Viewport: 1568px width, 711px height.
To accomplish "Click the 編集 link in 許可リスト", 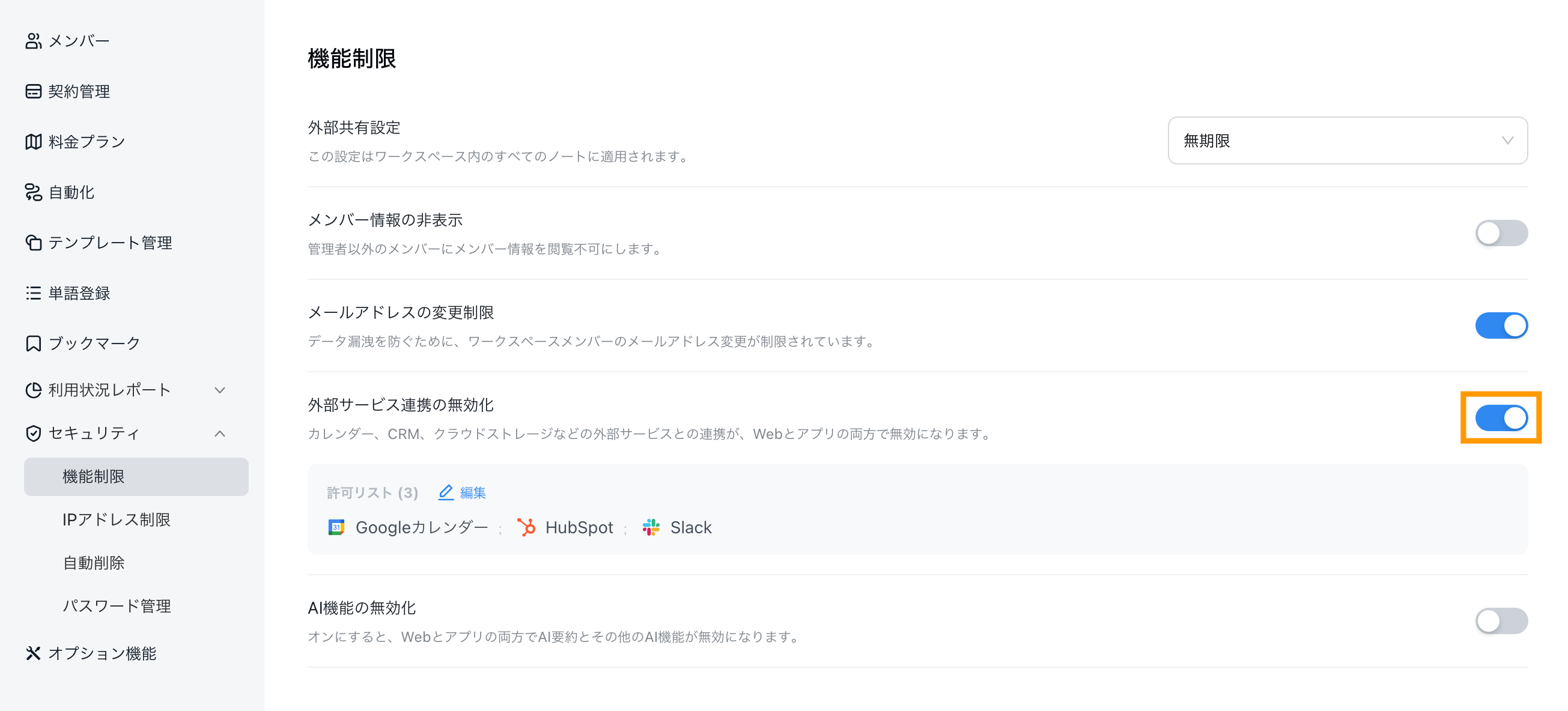I will pos(473,492).
